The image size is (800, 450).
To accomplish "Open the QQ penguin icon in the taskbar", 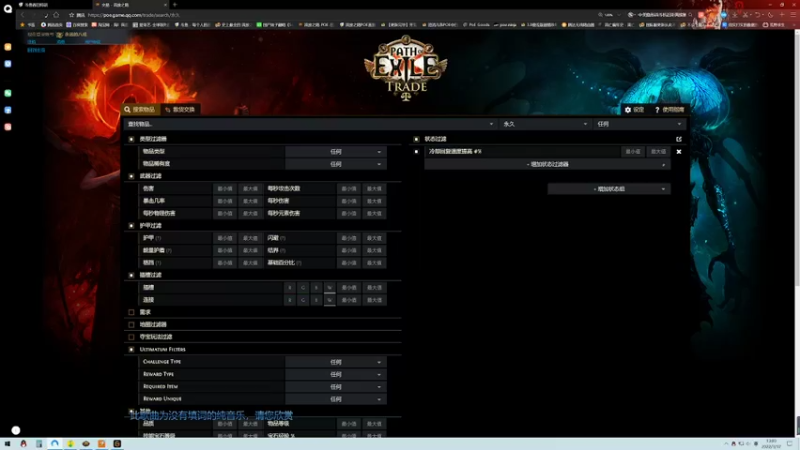I will coord(23,444).
